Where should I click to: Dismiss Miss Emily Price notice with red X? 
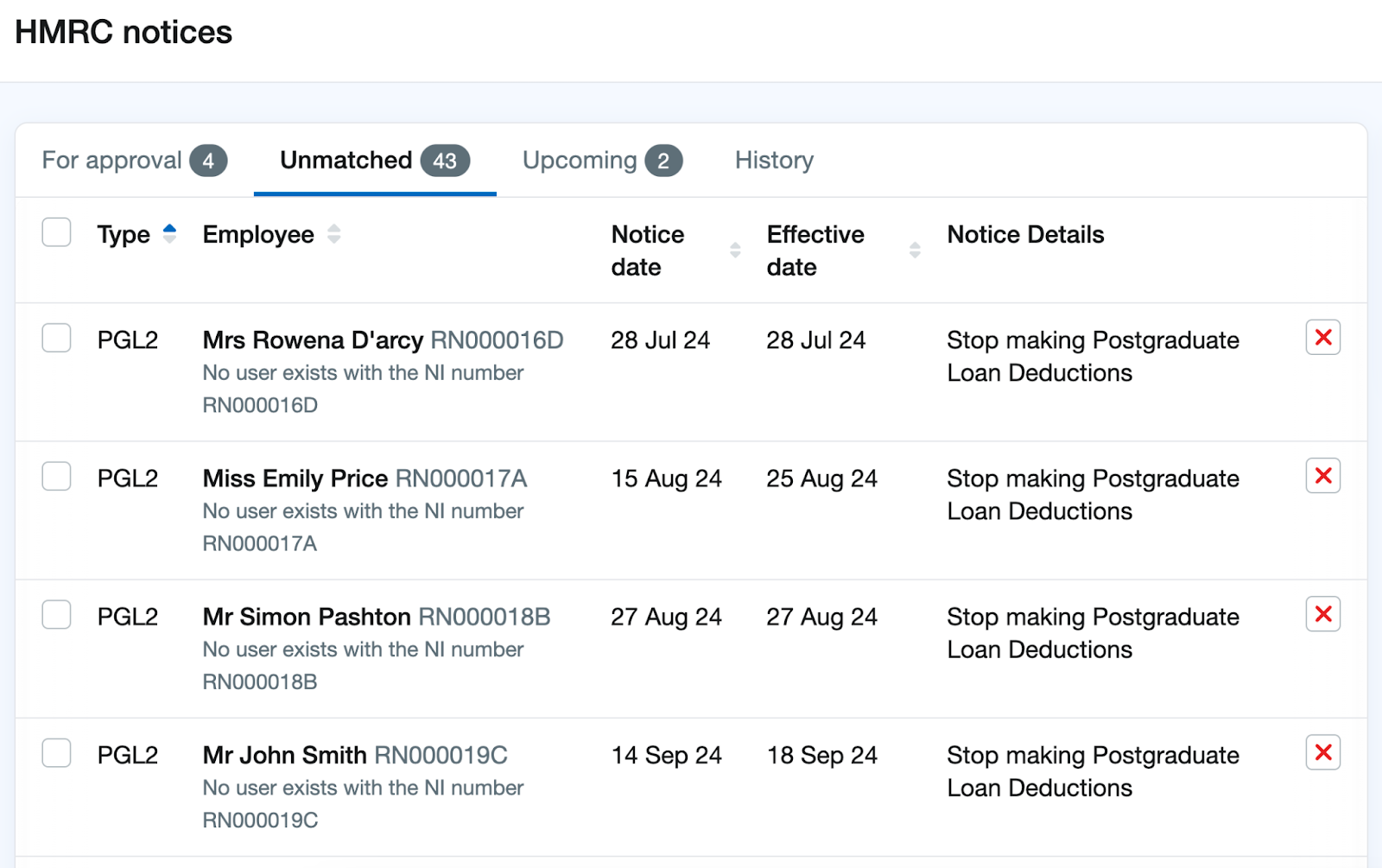1322,476
